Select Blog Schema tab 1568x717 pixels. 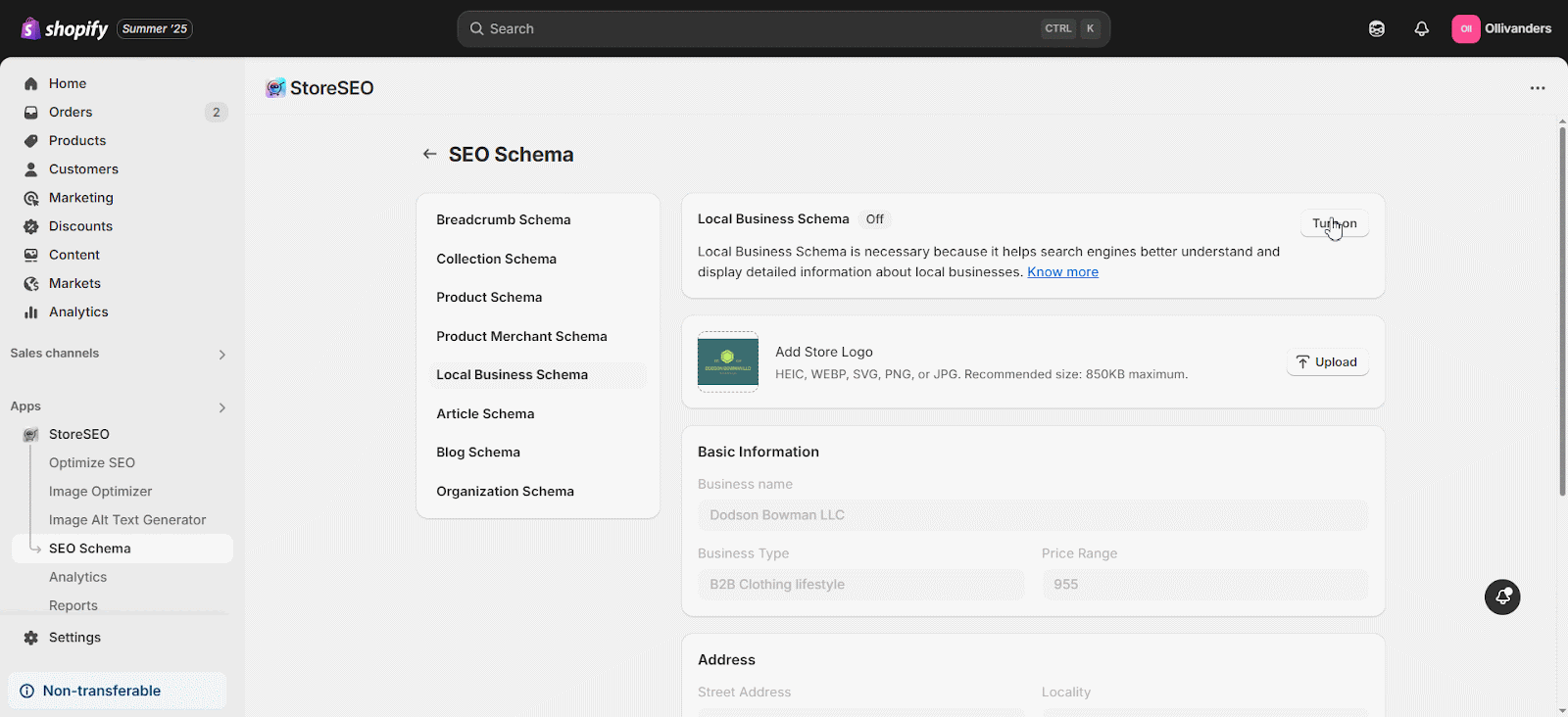coord(538,453)
